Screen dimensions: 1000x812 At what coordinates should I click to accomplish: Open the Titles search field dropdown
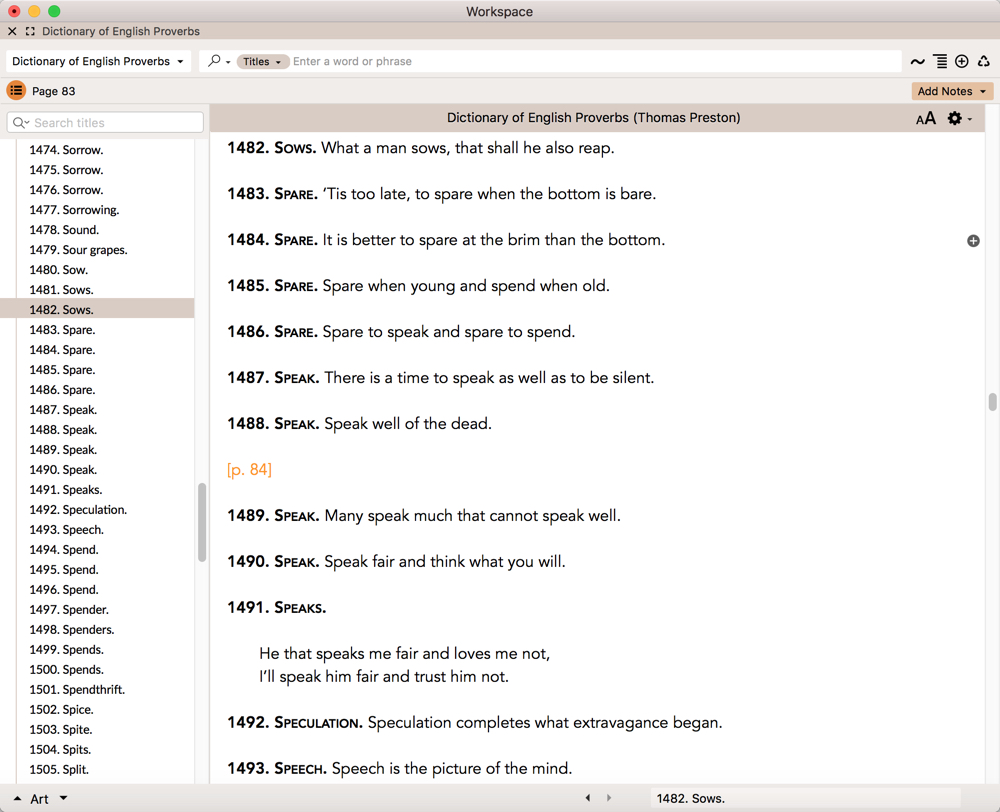(x=262, y=61)
